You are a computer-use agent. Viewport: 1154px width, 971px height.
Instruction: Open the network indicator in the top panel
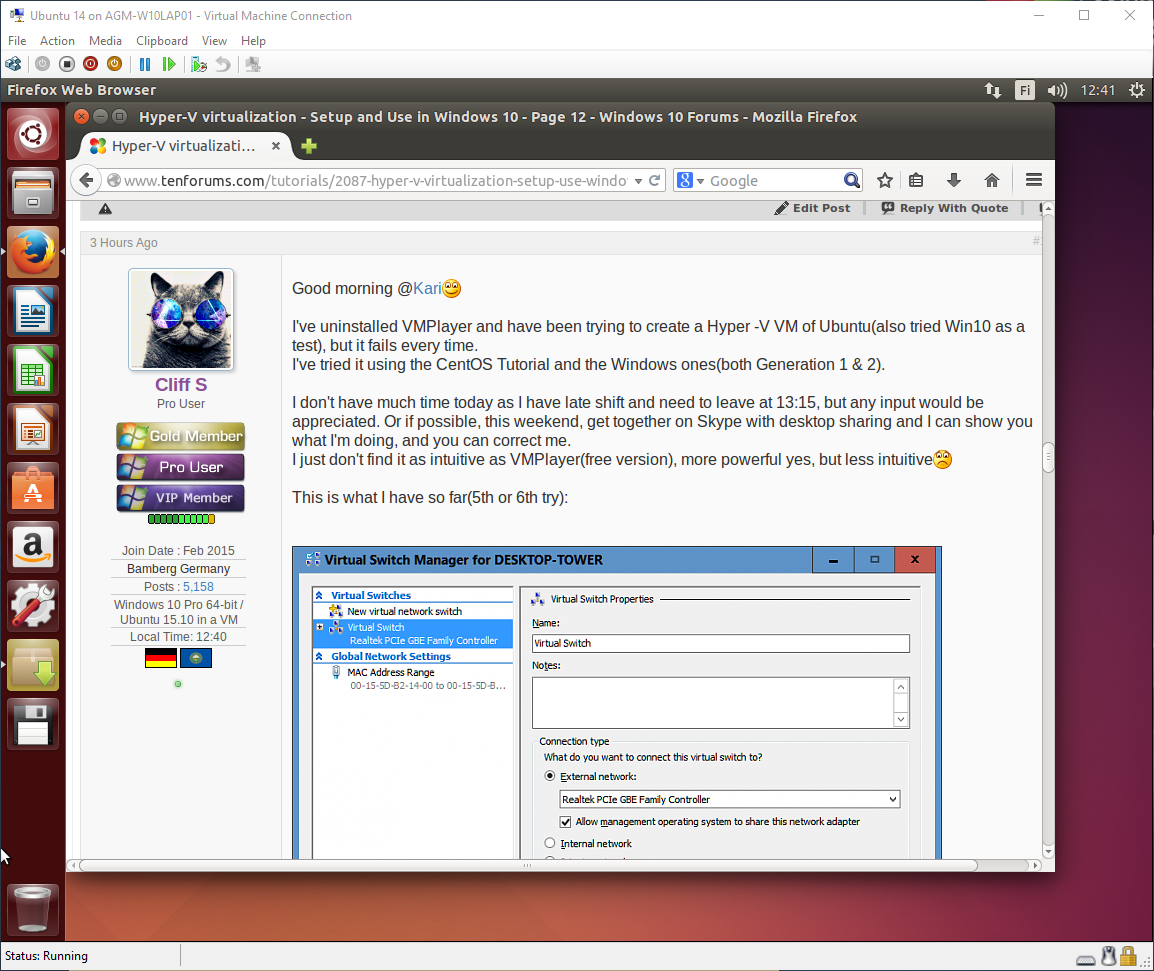tap(993, 91)
